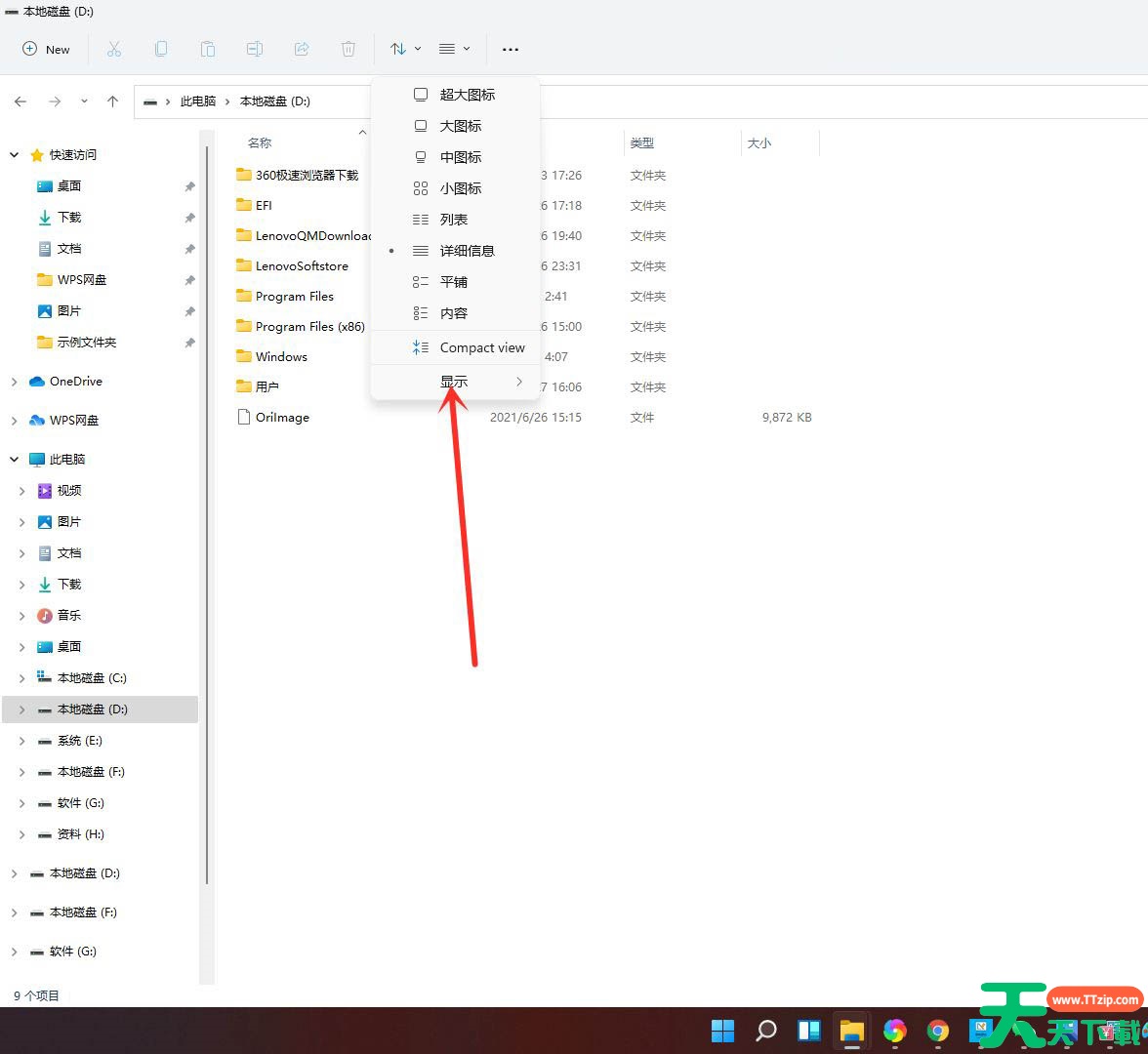Go back with the left arrow
The width and height of the screenshot is (1148, 1054).
coord(20,101)
